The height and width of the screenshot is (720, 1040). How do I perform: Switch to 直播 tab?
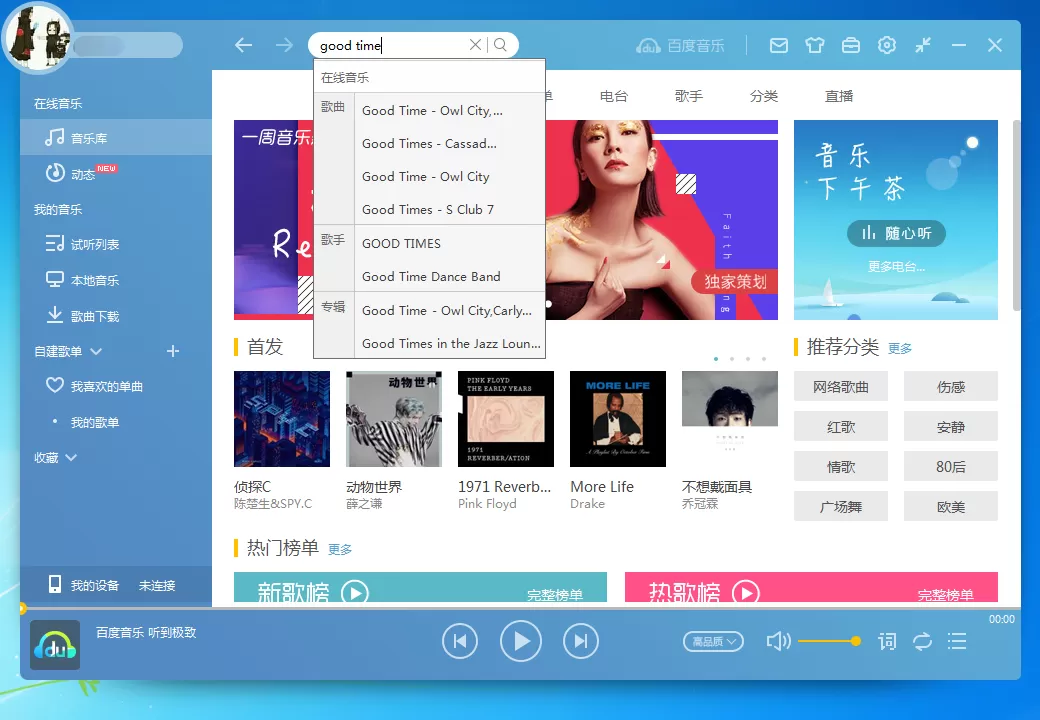838,96
